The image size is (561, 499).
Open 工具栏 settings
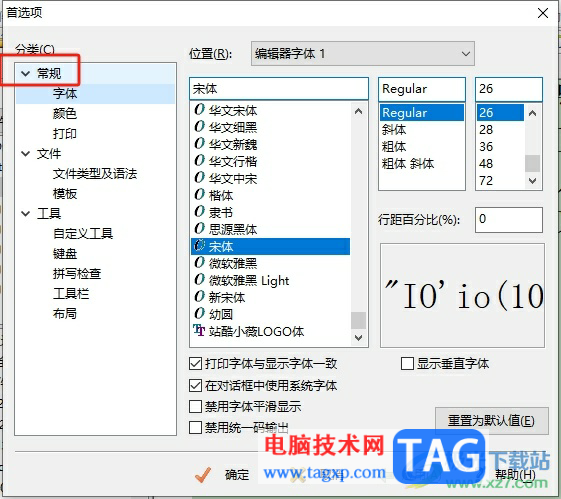point(71,294)
